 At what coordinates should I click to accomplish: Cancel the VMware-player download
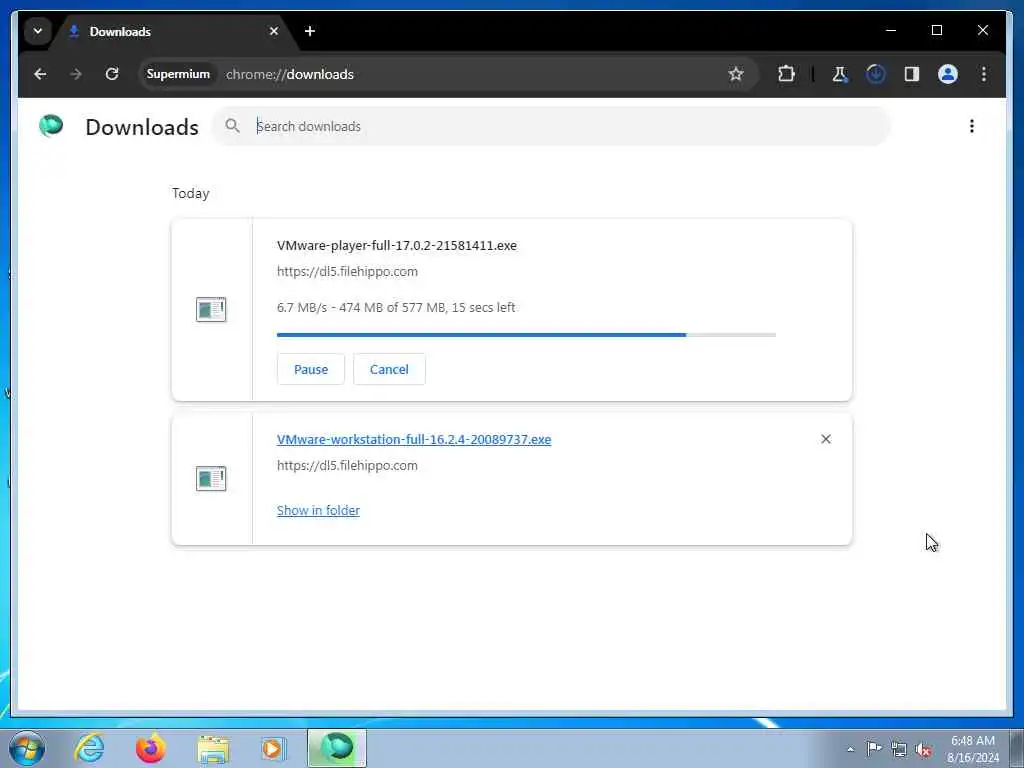pyautogui.click(x=389, y=369)
